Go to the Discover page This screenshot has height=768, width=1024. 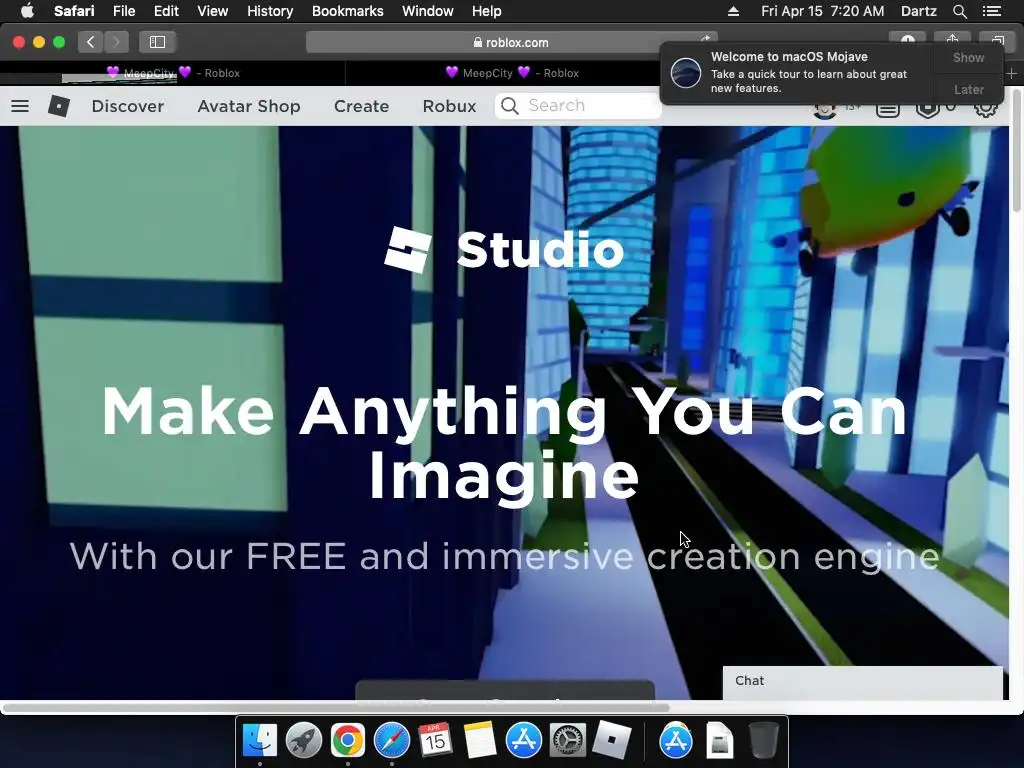tap(128, 106)
